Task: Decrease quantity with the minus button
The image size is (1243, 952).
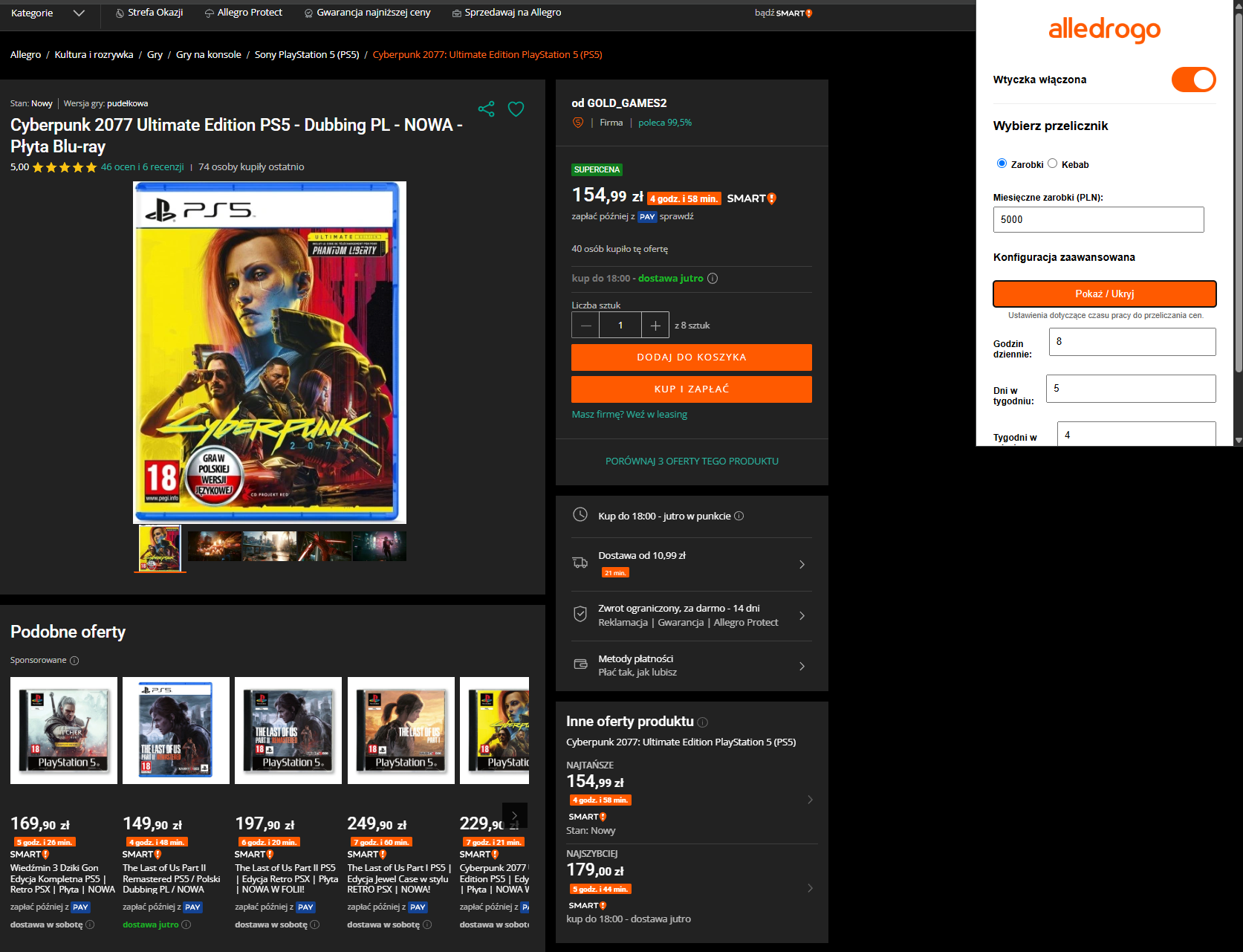Action: [585, 326]
